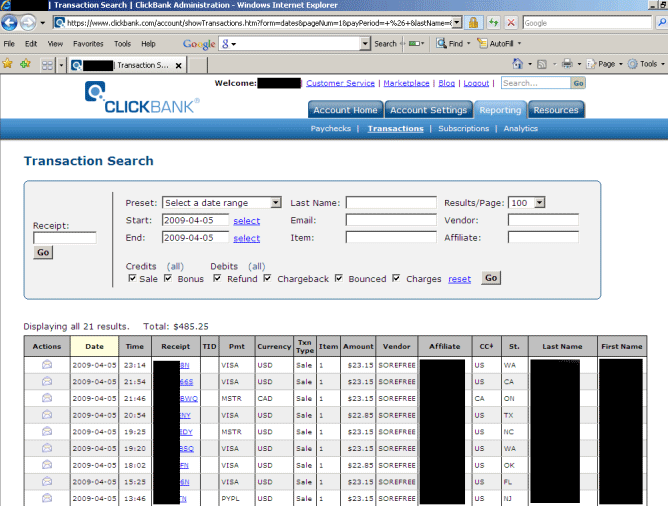Expand the Quick Tabs dropdown arrow
668x506 pixels.
point(61,65)
